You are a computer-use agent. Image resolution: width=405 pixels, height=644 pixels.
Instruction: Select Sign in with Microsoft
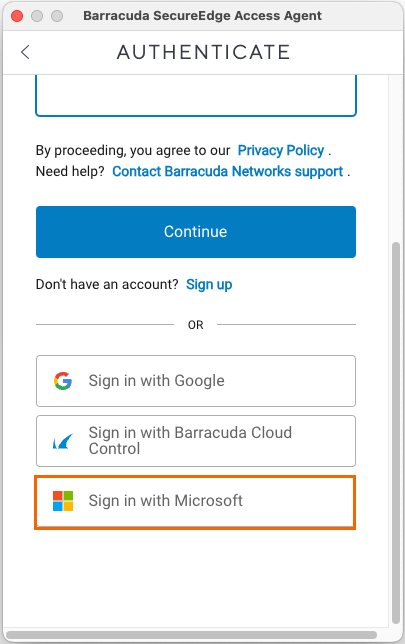[195, 502]
